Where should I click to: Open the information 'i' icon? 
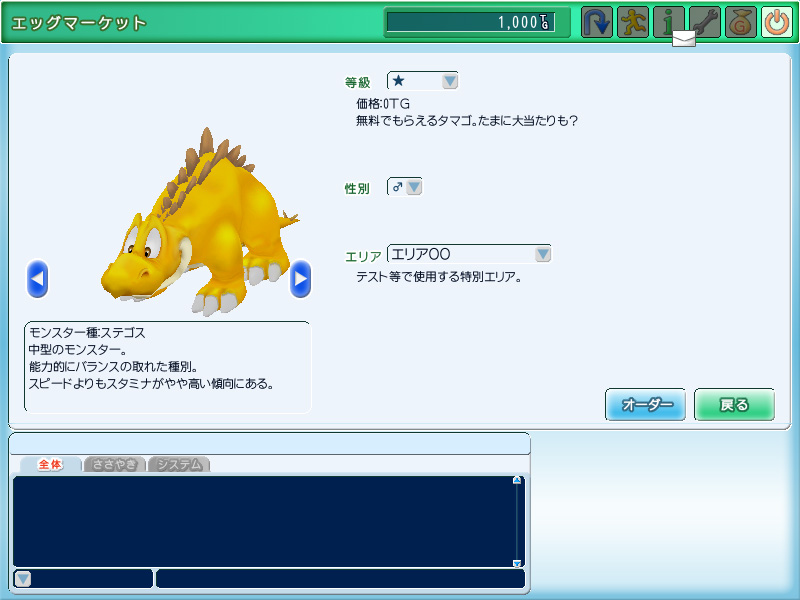668,22
